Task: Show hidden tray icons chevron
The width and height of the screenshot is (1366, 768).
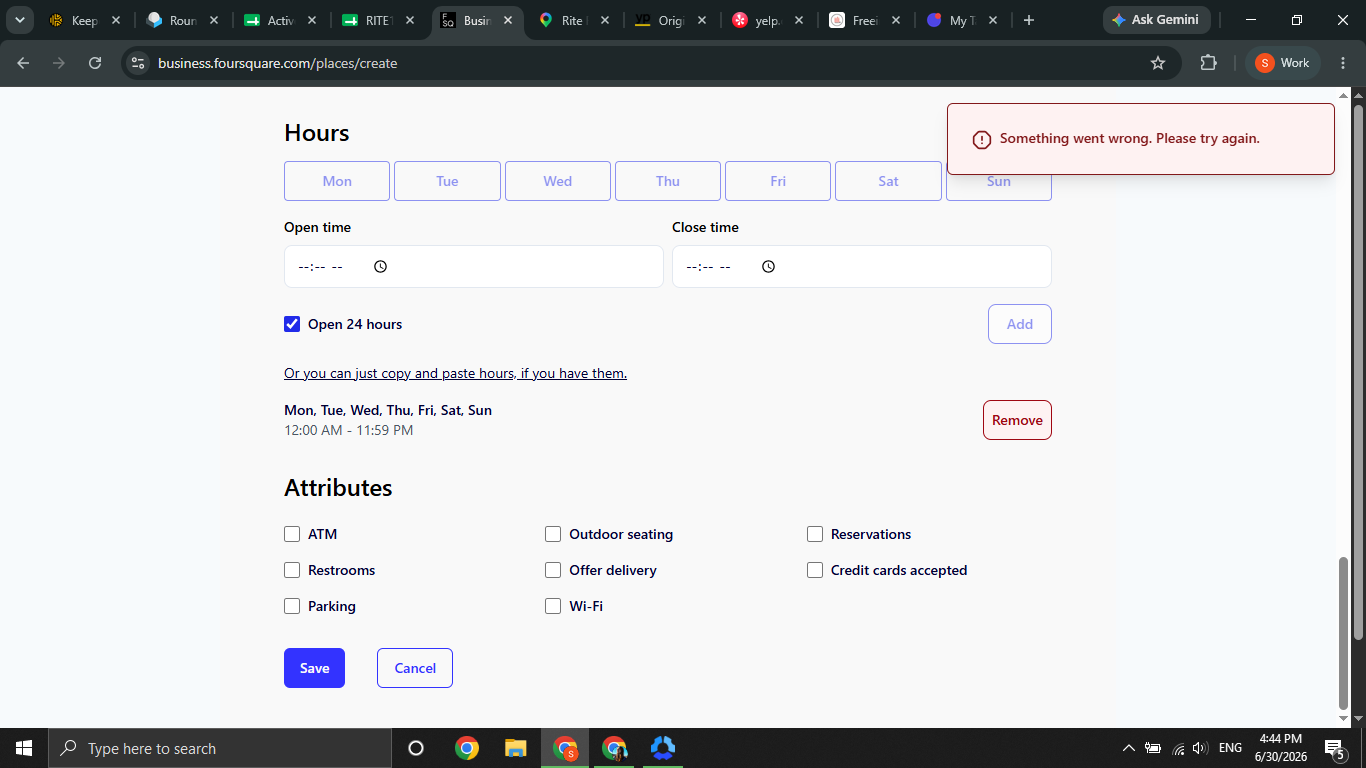Action: (x=1129, y=748)
